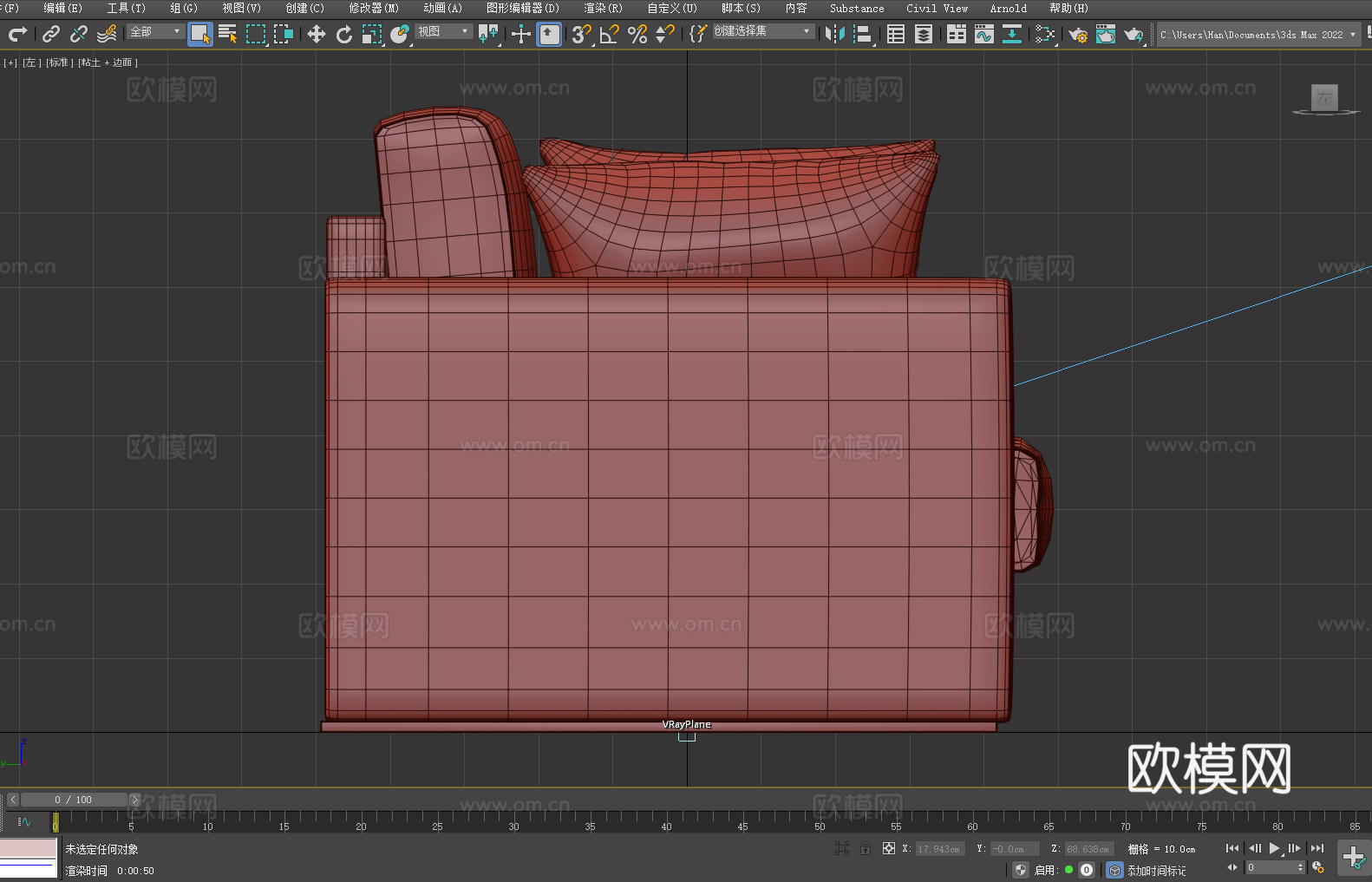Image resolution: width=1372 pixels, height=882 pixels.
Task: Open the selection filter 全部 dropdown
Action: point(155,31)
